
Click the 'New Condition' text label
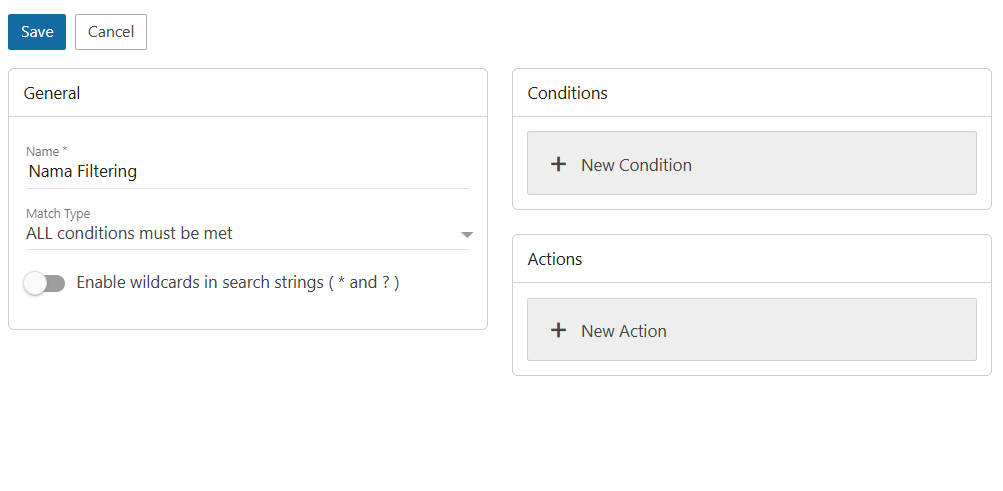point(636,165)
